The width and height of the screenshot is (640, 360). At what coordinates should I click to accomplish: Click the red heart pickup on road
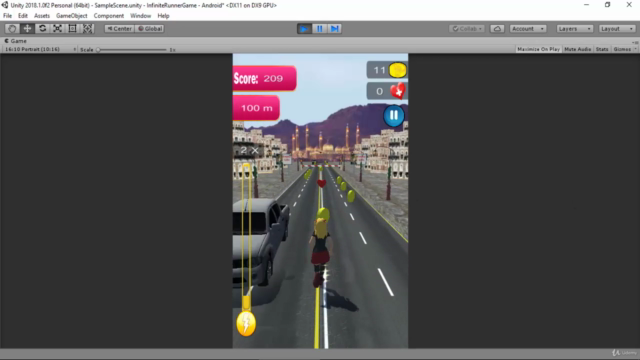(x=322, y=183)
